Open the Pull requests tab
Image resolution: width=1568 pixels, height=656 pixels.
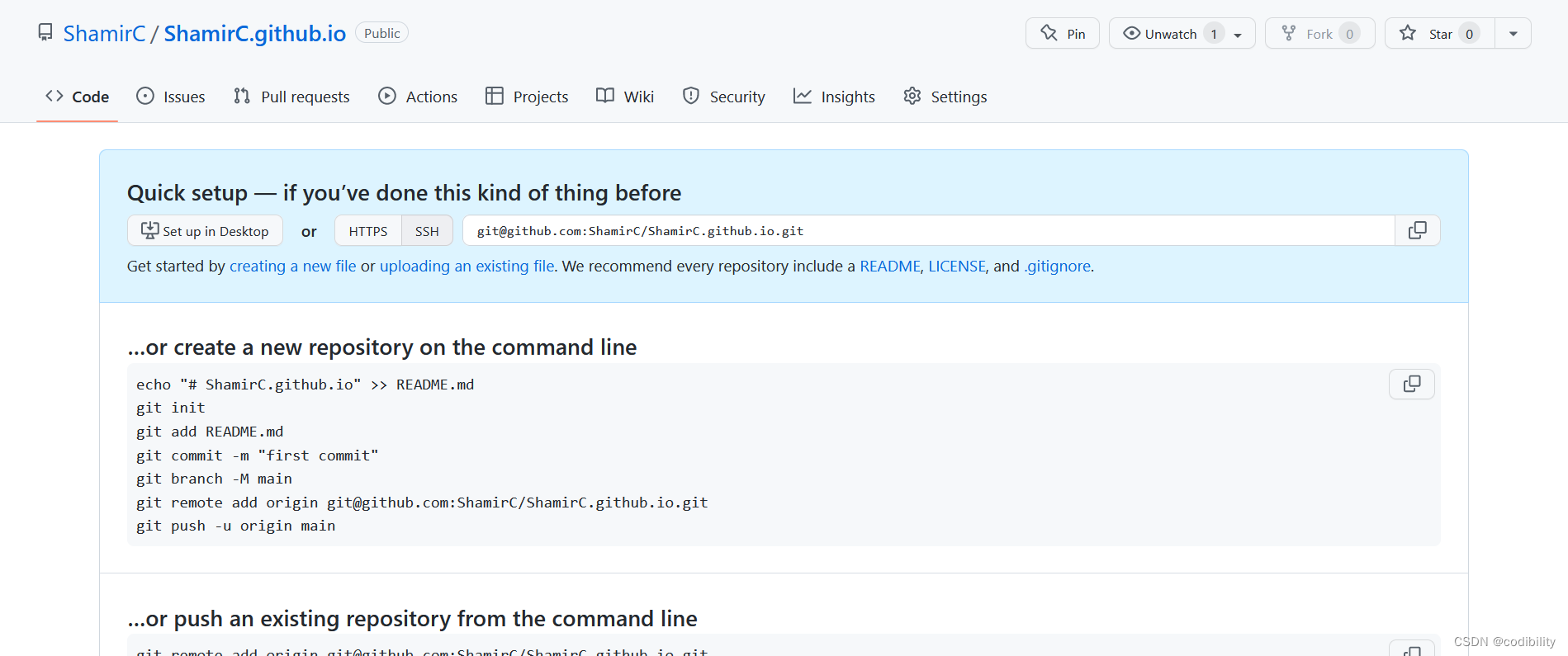click(x=291, y=97)
